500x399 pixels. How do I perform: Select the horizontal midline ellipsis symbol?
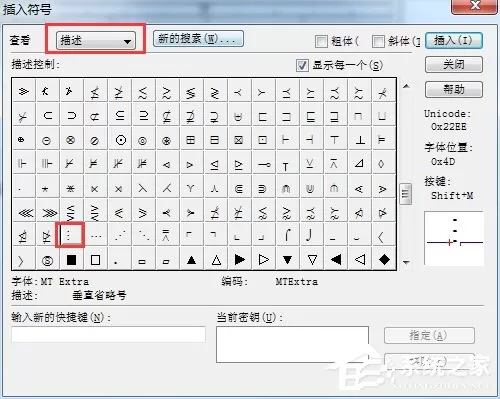[x=96, y=236]
